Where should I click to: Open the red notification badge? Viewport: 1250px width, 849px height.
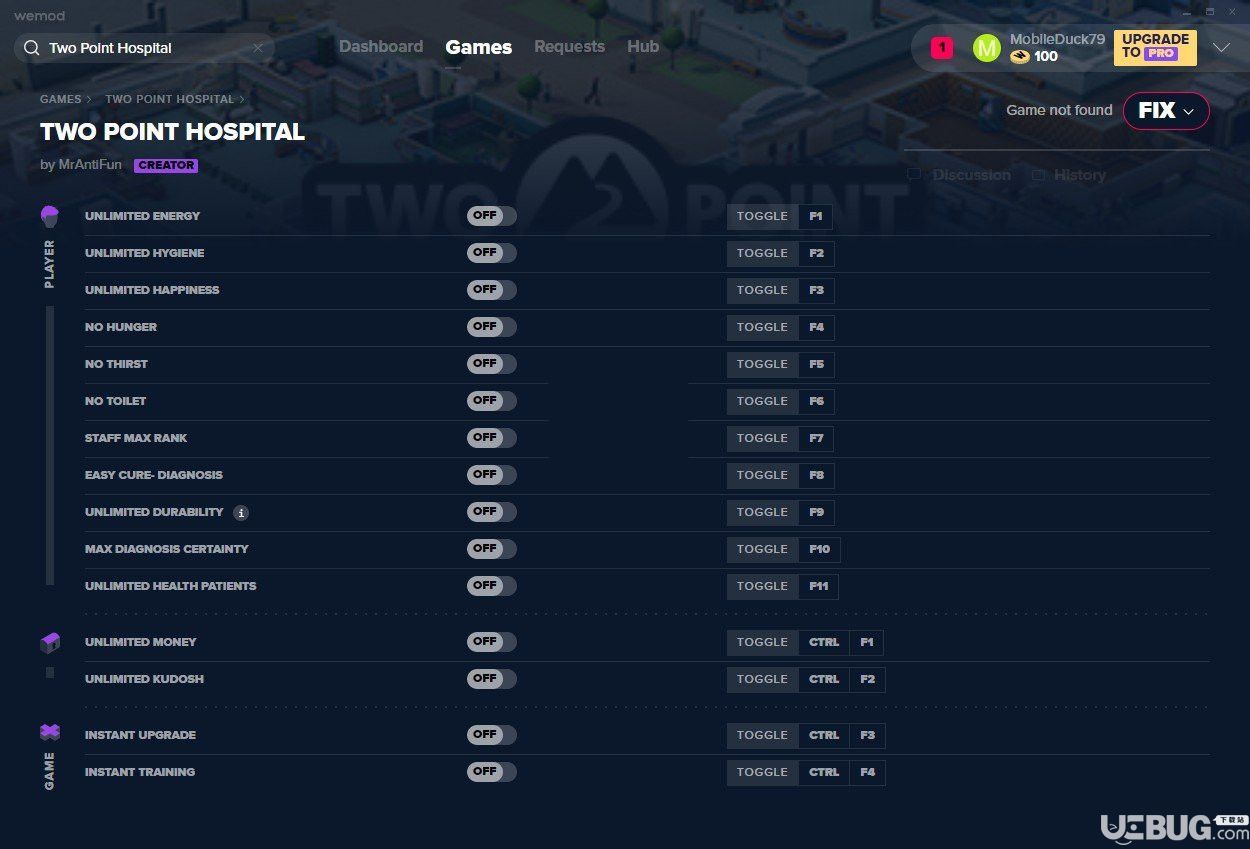[942, 47]
